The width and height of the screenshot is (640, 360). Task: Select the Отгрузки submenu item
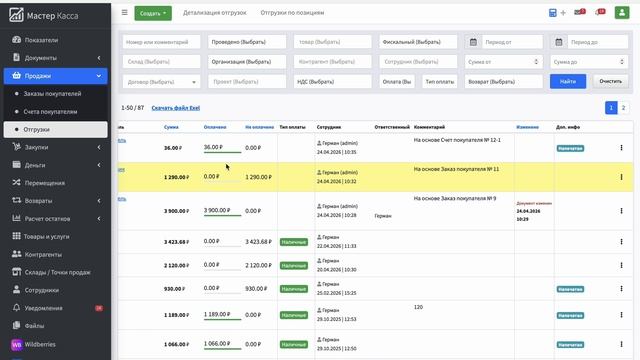56,129
